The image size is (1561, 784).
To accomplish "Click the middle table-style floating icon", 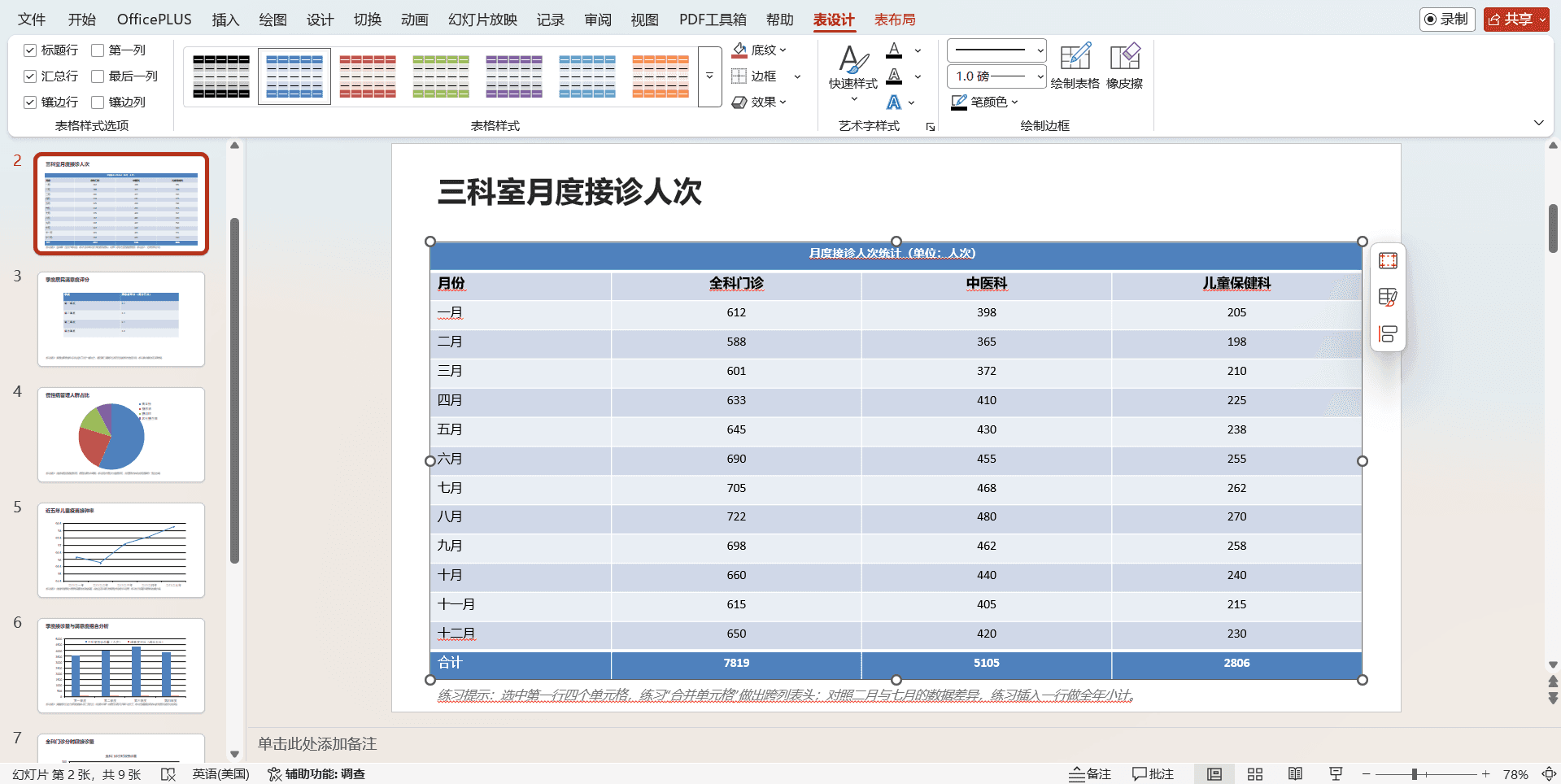I will pos(1388,297).
